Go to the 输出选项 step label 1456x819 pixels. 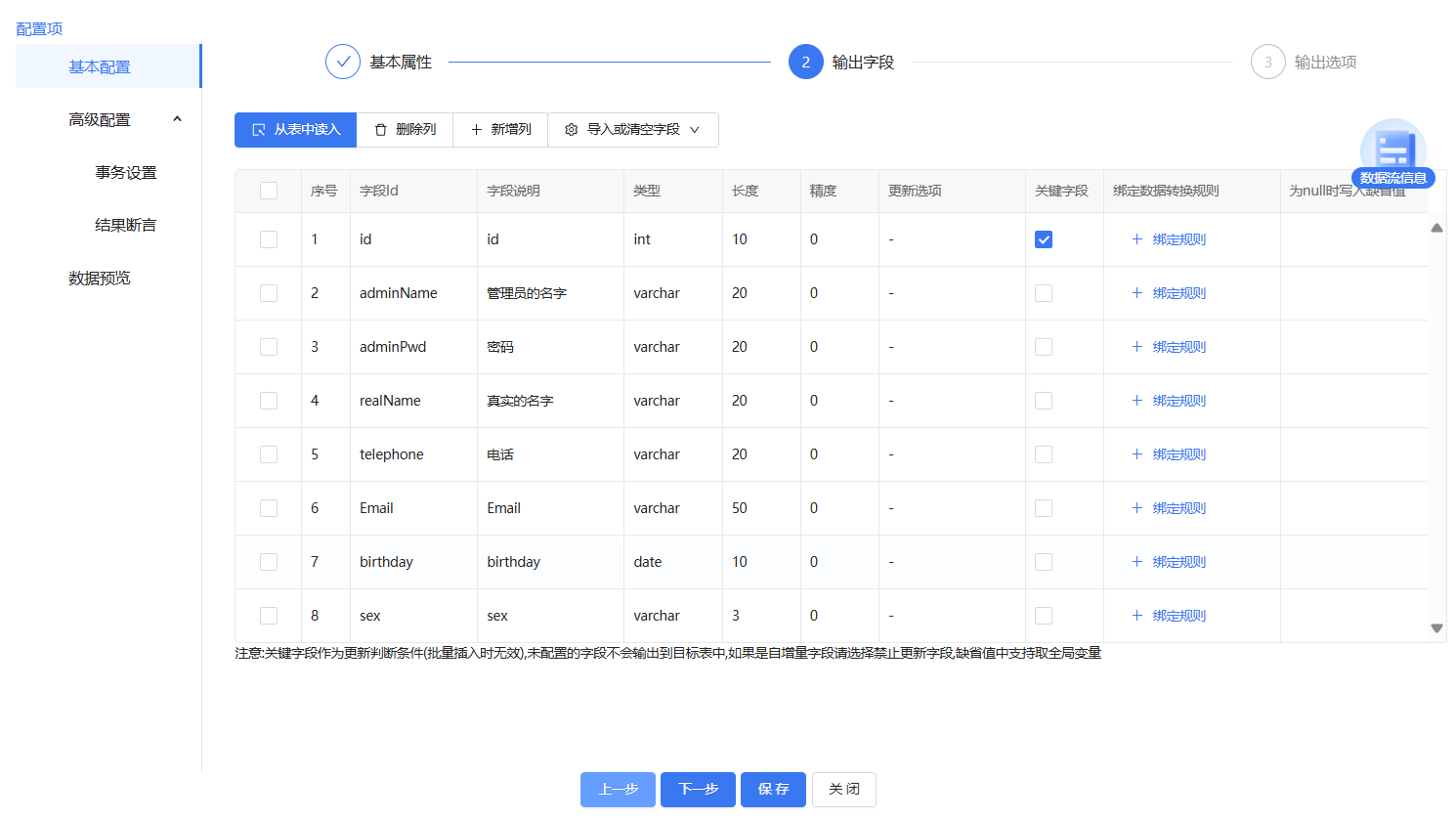point(1325,62)
